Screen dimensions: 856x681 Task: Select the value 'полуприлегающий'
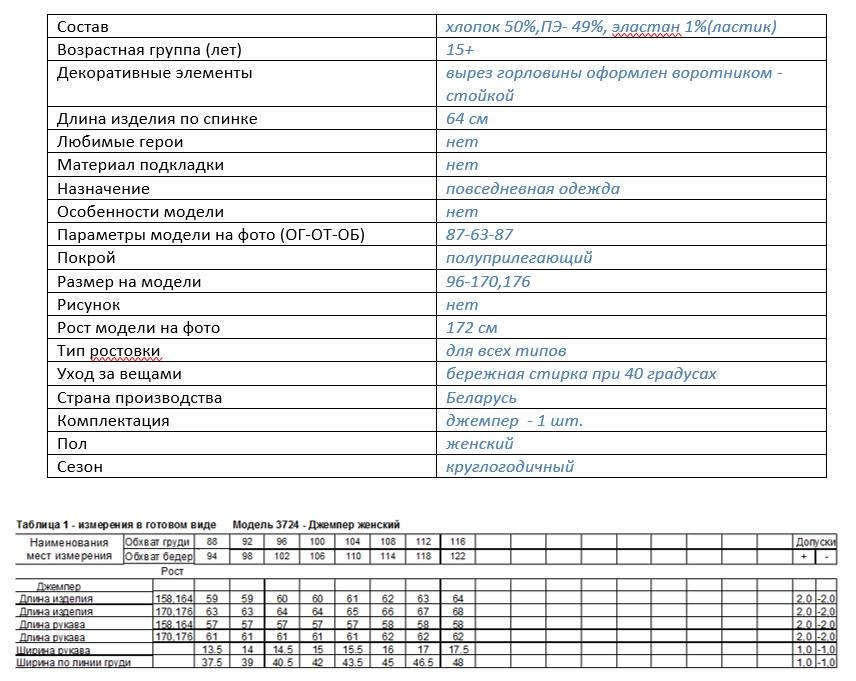coord(519,258)
